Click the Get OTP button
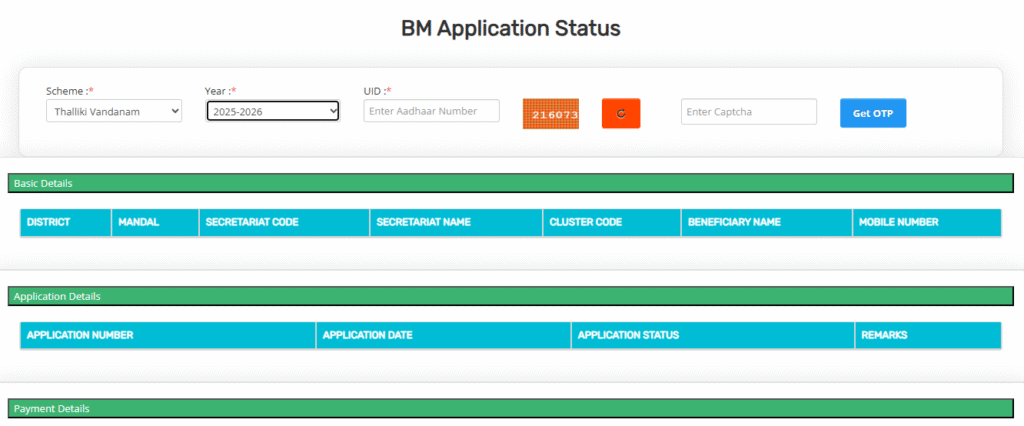The image size is (1024, 426). [x=873, y=113]
